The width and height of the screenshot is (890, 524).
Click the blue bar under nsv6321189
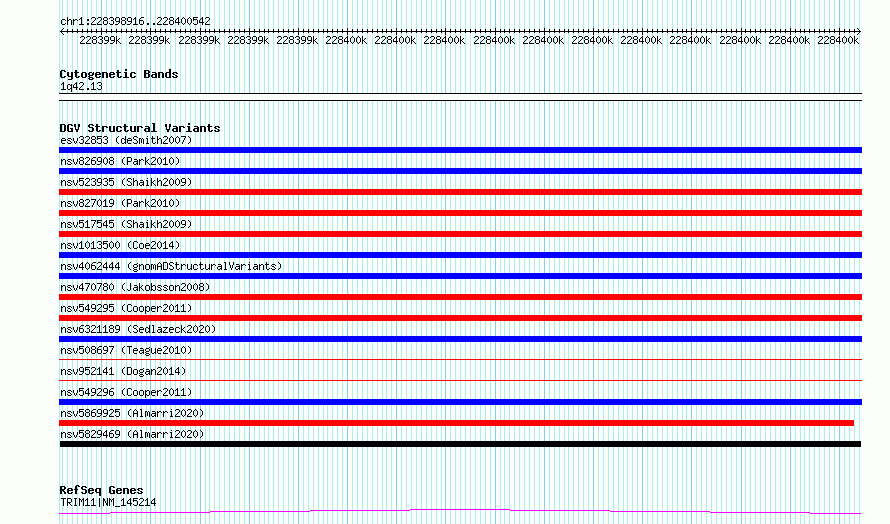click(460, 339)
